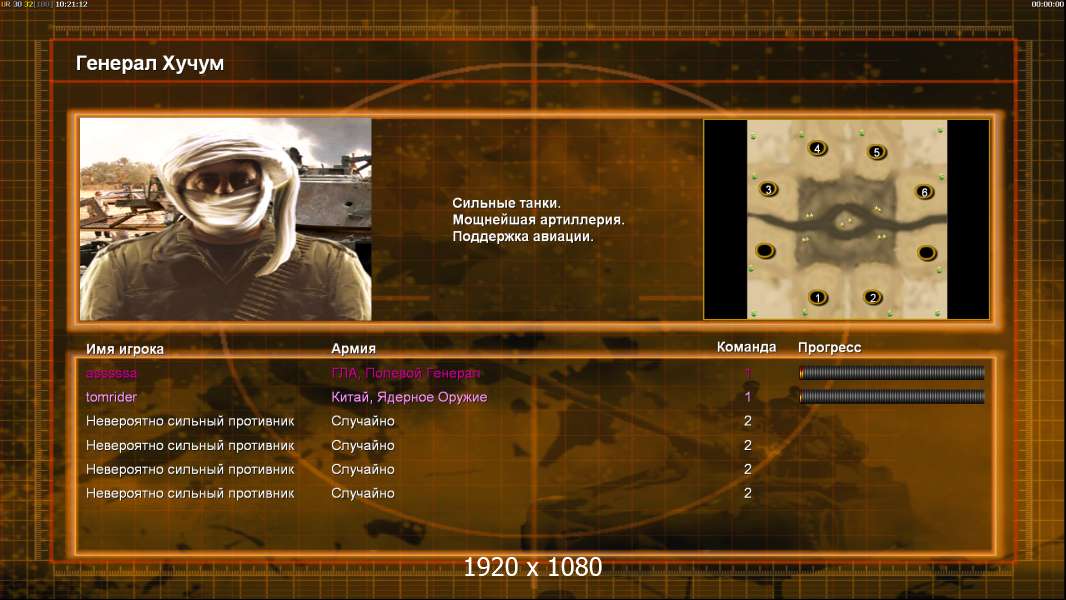Click the loading progress bar for tomrider
The width and height of the screenshot is (1066, 600).
coord(892,396)
